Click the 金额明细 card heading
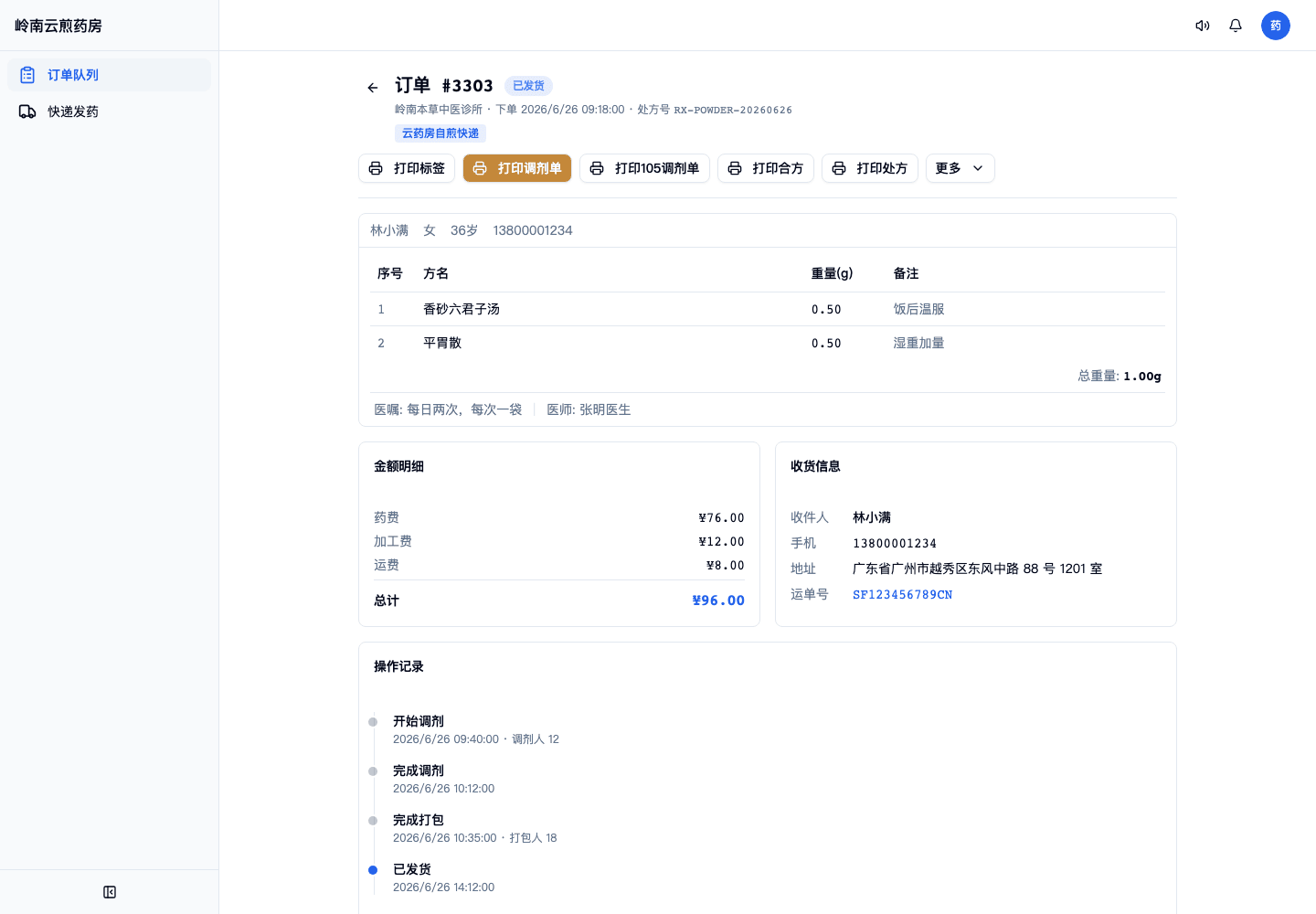Image resolution: width=1316 pixels, height=914 pixels. pos(398,466)
